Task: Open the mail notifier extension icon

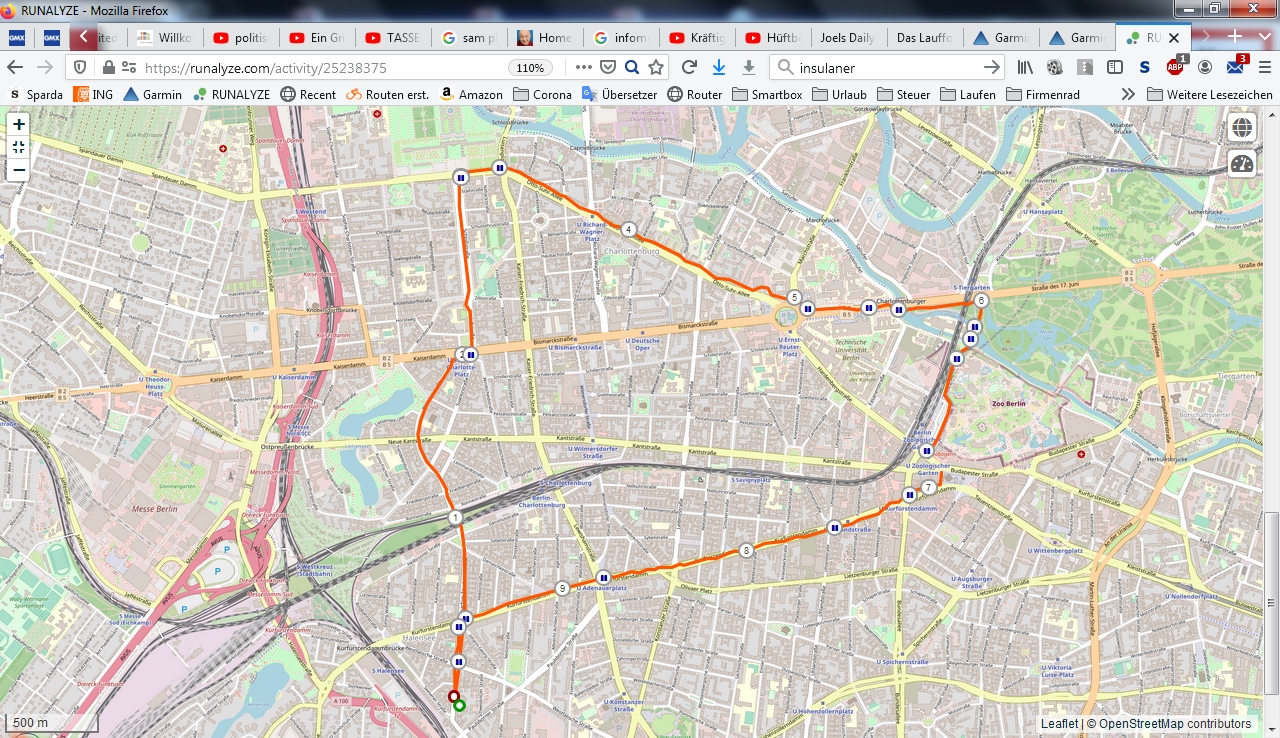Action: (1236, 67)
